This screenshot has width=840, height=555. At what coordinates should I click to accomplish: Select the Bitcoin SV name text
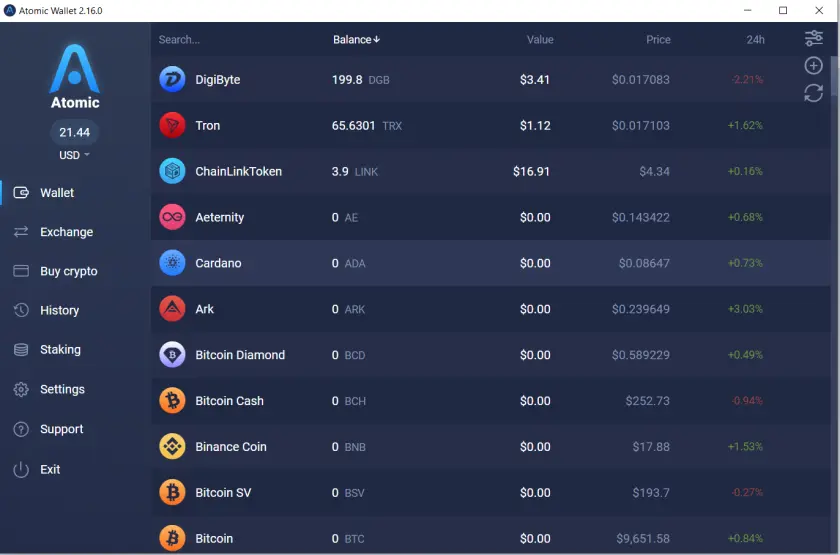223,492
